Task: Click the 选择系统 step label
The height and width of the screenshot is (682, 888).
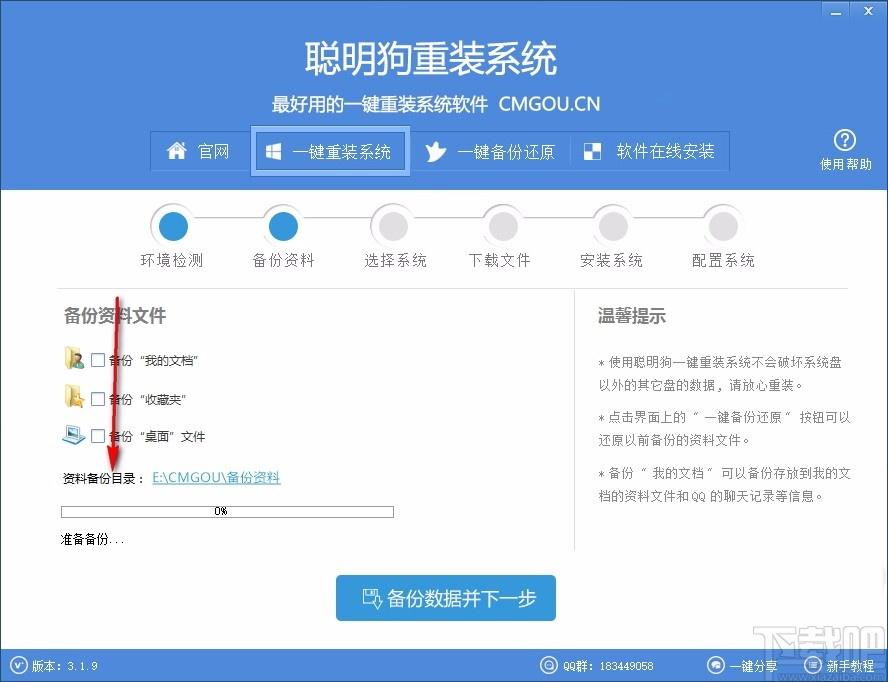Action: tap(395, 261)
